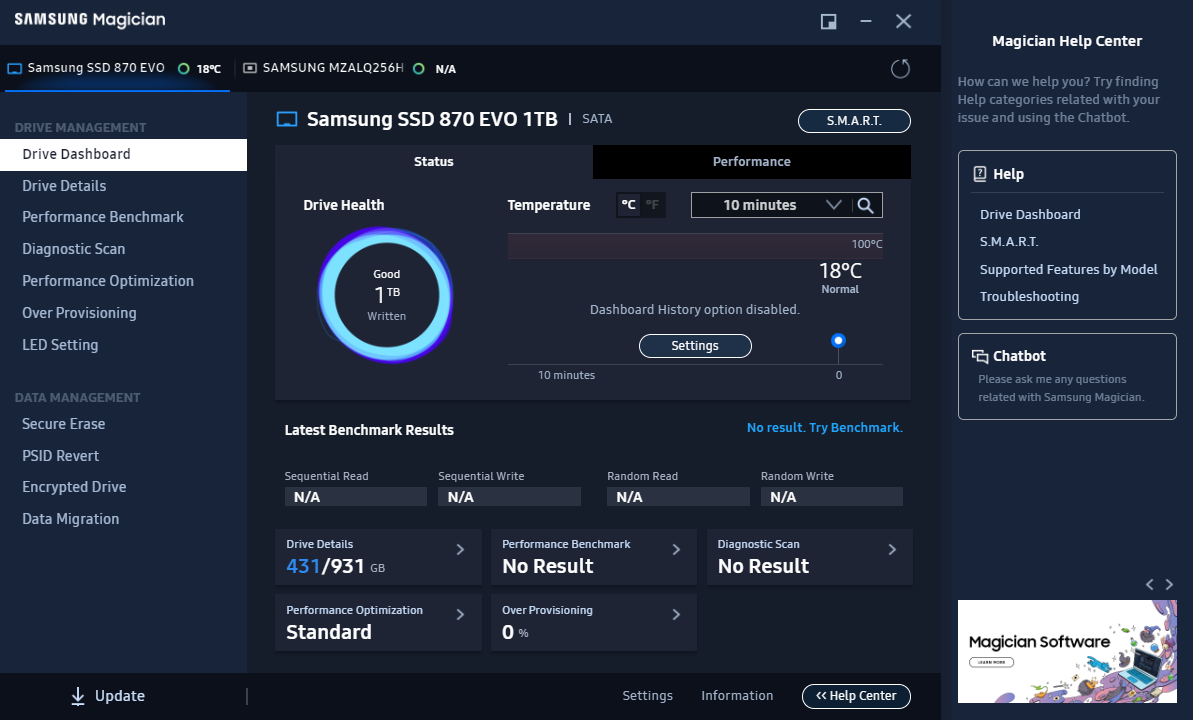Click the Drive Health ring indicator
The height and width of the screenshot is (720, 1193).
pyautogui.click(x=386, y=295)
